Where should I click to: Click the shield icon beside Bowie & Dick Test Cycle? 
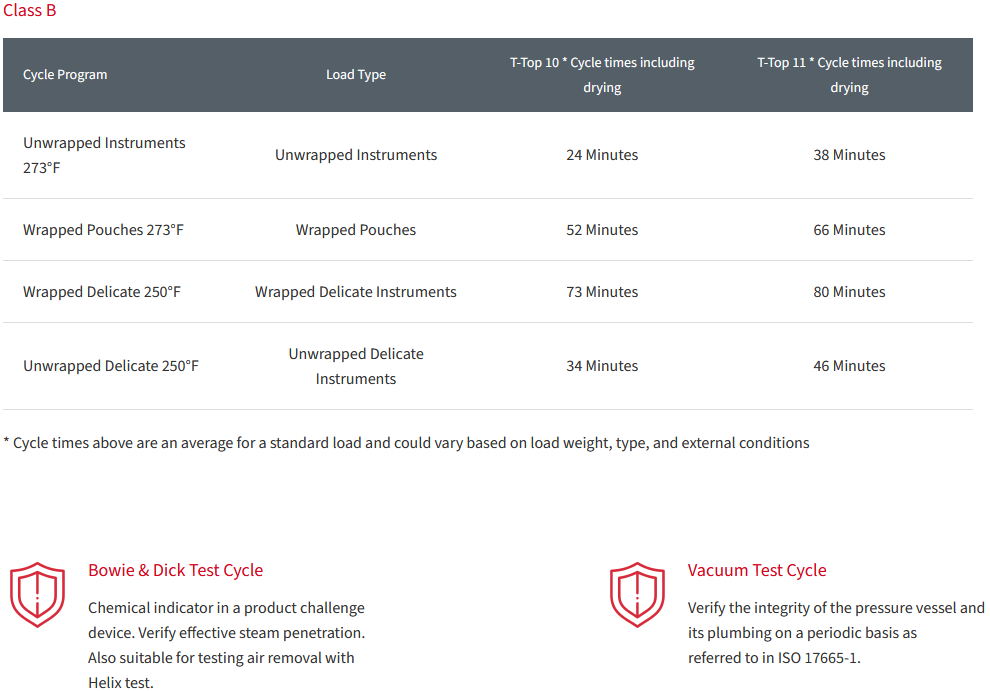point(37,594)
